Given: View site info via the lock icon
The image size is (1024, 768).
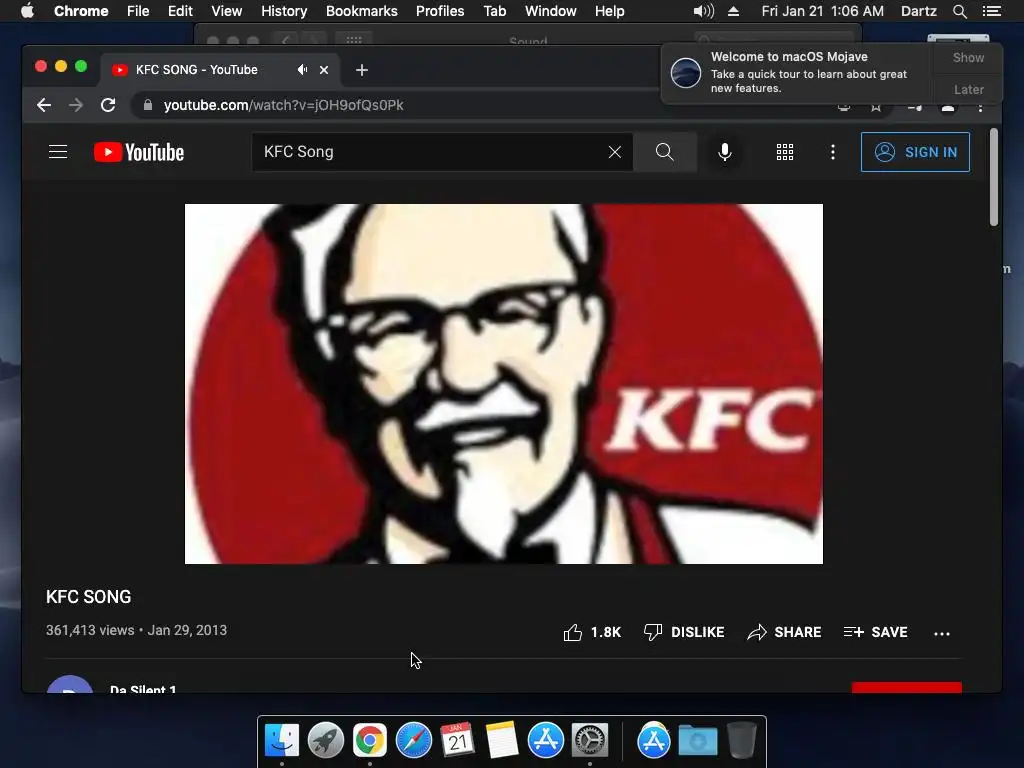Looking at the screenshot, I should point(148,105).
